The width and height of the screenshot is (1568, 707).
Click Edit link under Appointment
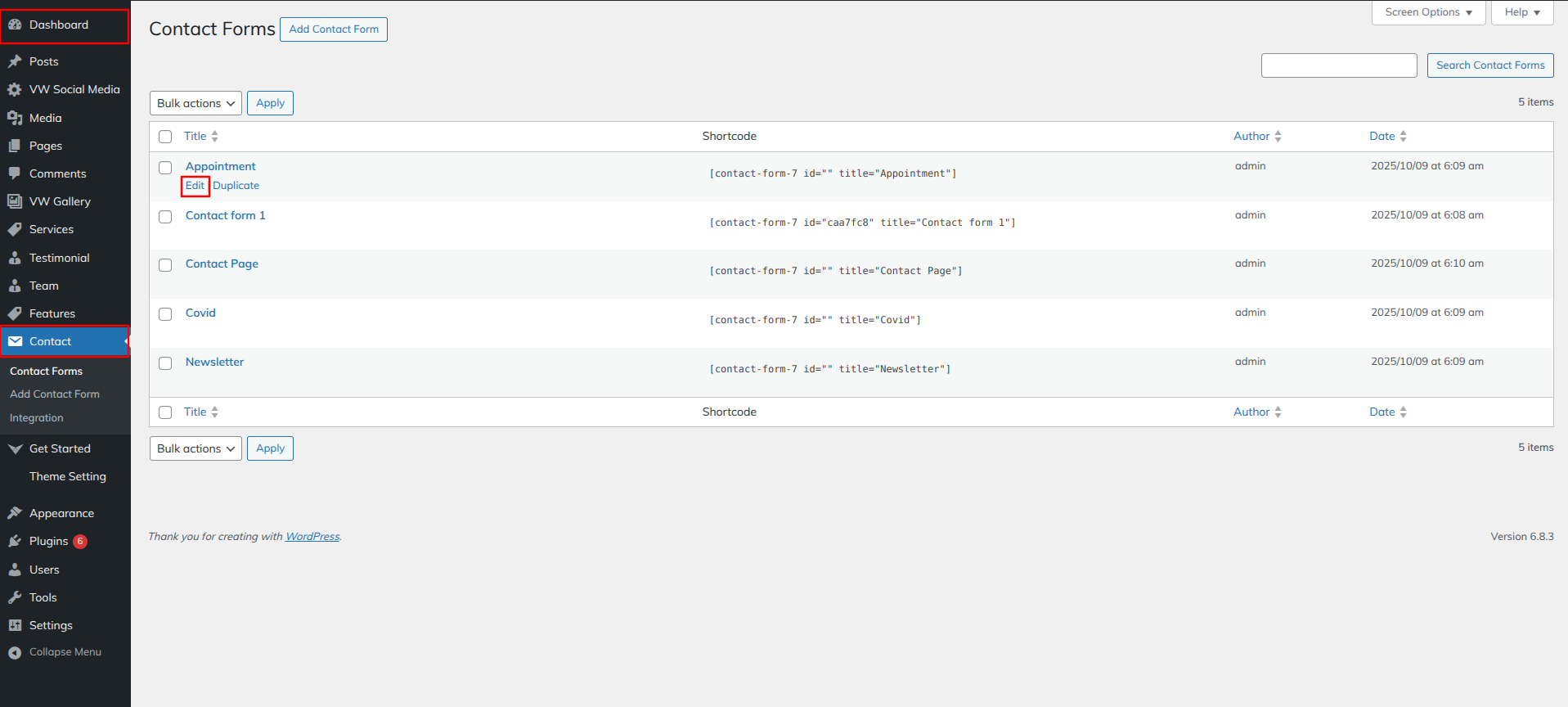coord(195,186)
